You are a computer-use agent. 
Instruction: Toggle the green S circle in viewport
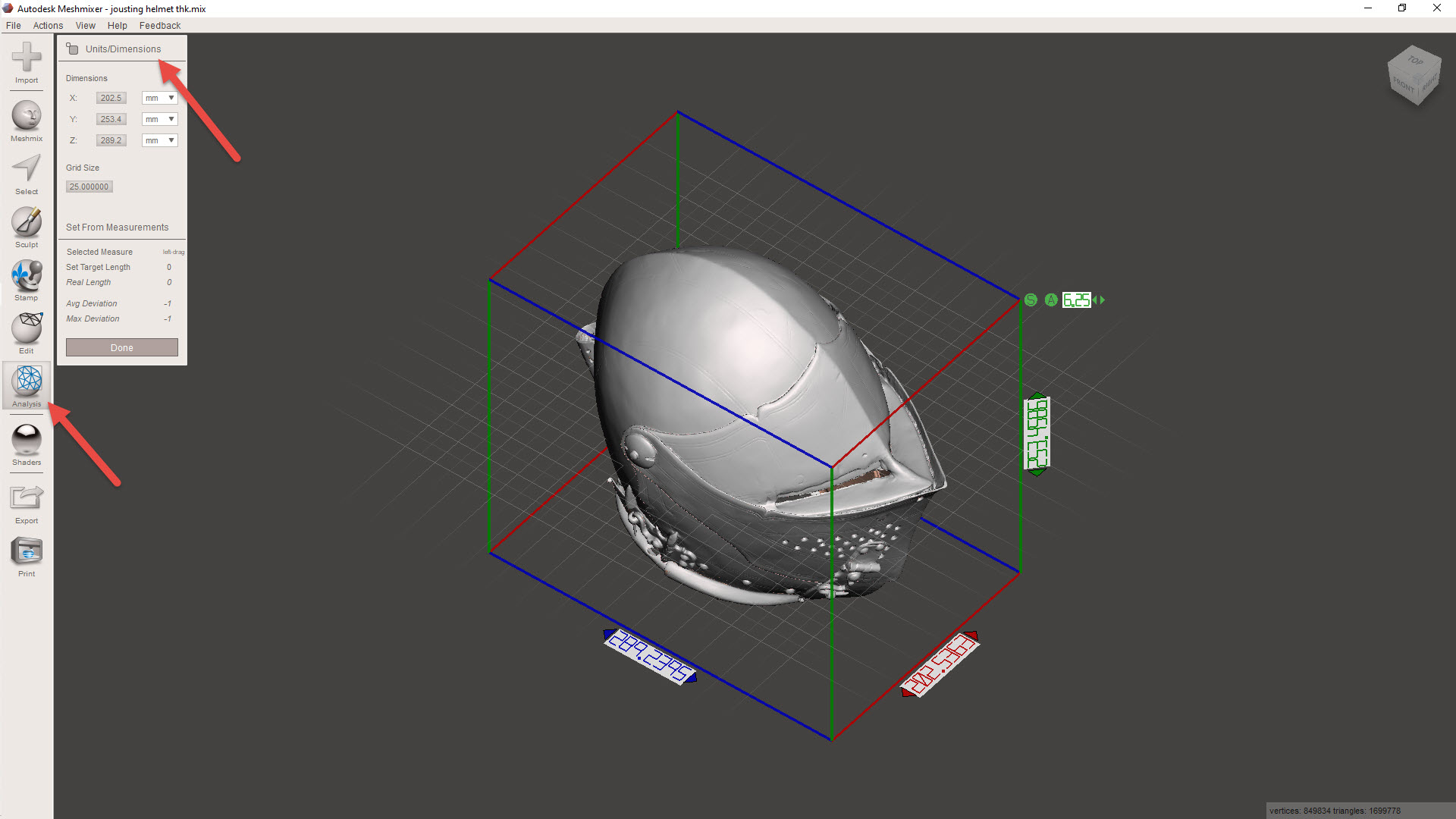click(1031, 300)
